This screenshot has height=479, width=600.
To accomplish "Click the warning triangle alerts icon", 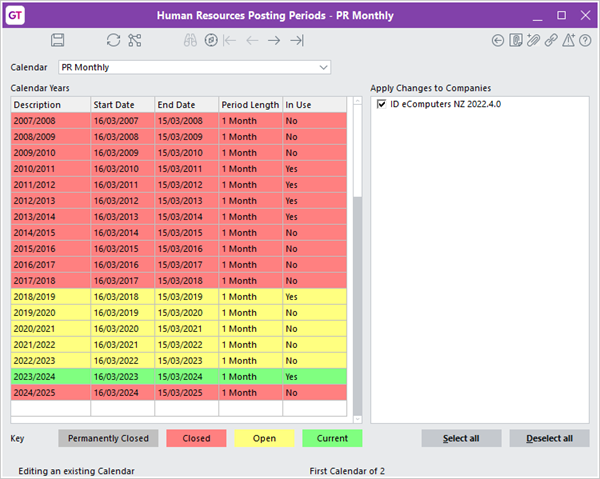I will (569, 40).
